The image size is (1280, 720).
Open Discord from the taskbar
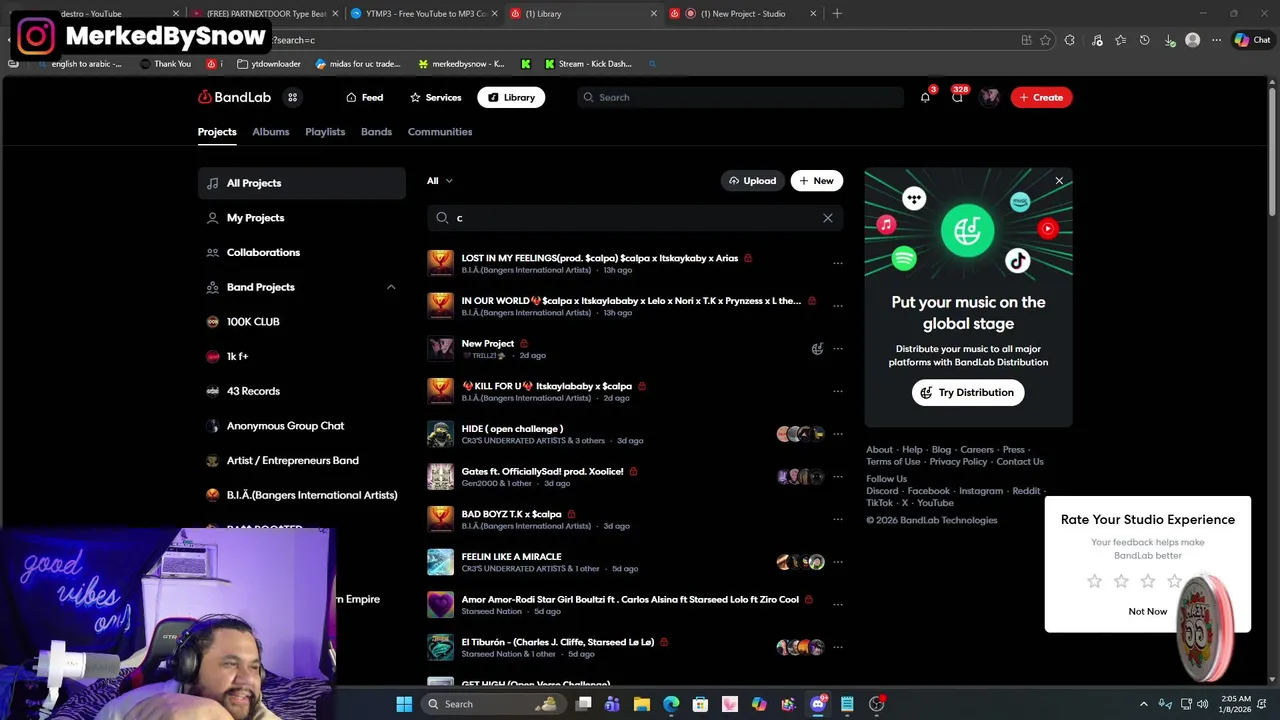[x=818, y=704]
